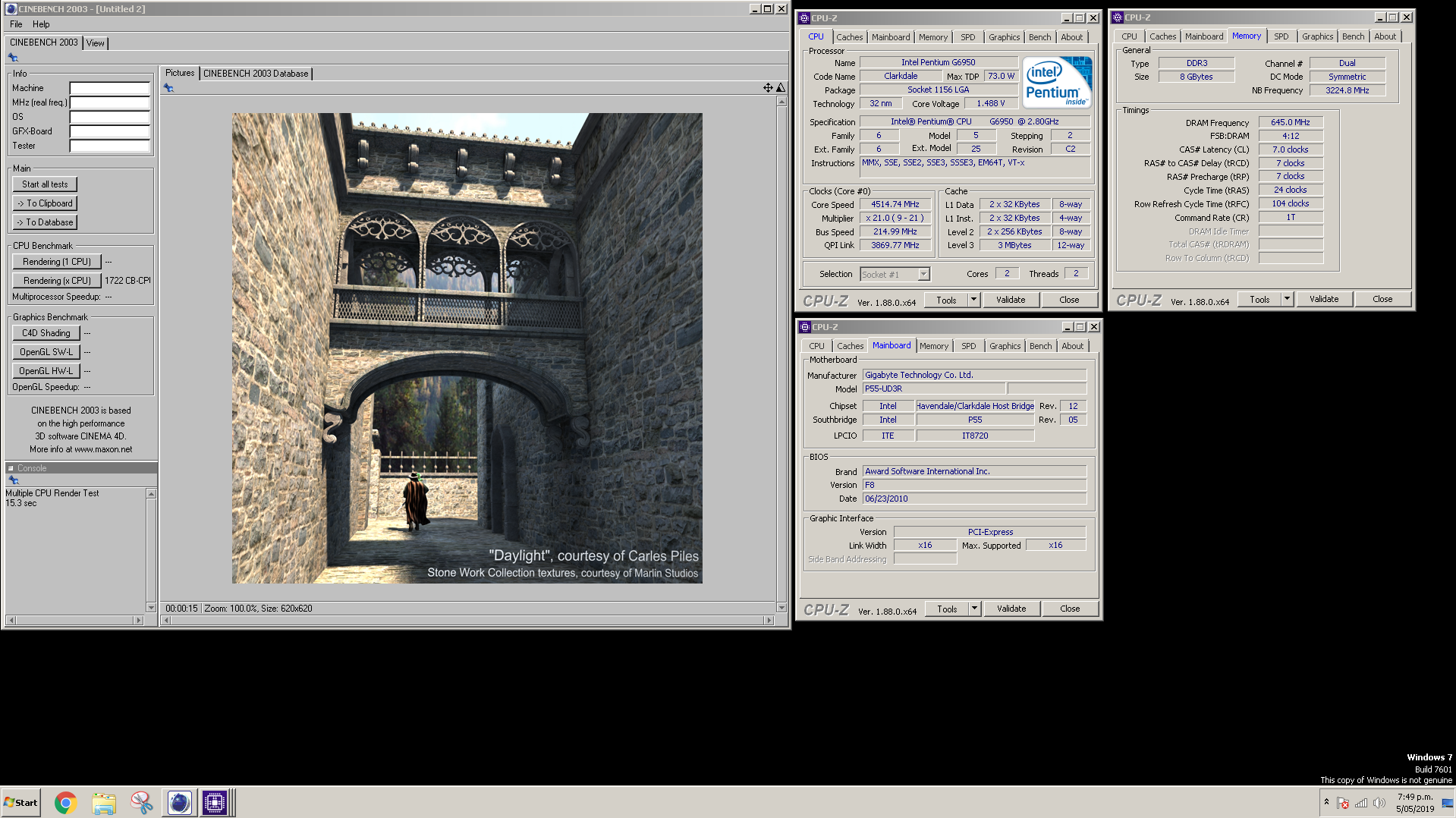Click the CPU-Z Memory window title icon
Viewport: 1456px width, 818px height.
tap(1118, 17)
